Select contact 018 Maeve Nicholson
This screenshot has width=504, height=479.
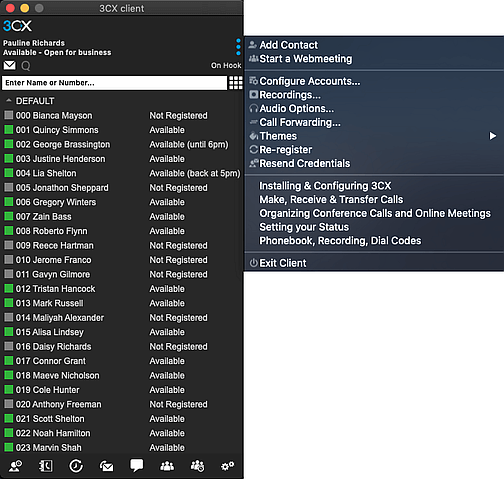pyautogui.click(x=122, y=375)
